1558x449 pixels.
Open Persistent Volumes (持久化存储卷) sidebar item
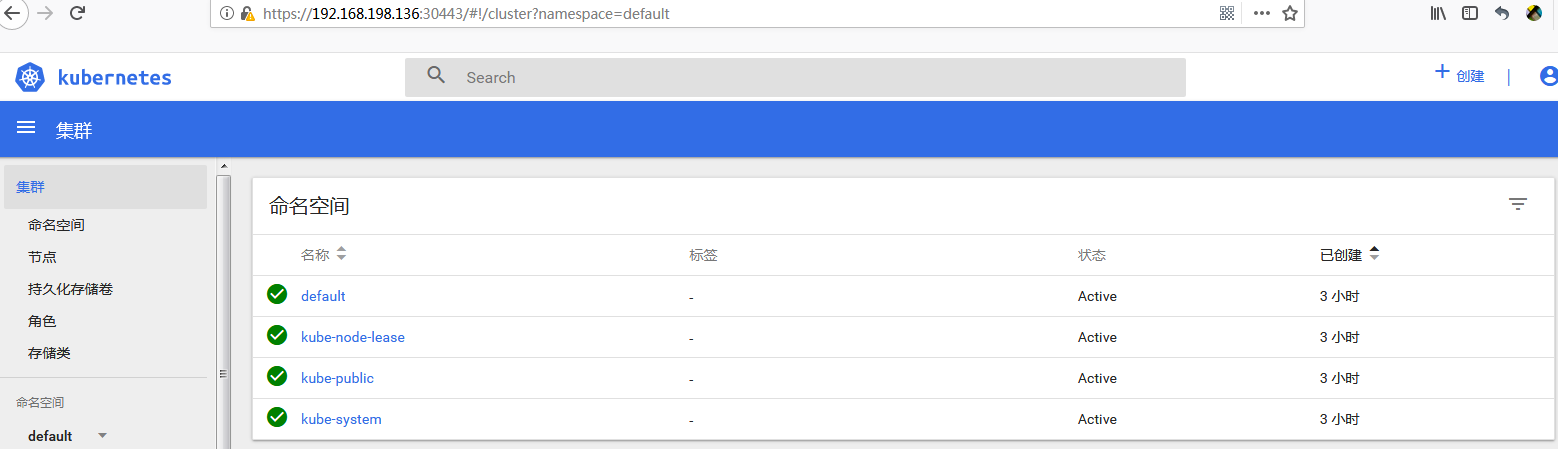click(x=70, y=289)
